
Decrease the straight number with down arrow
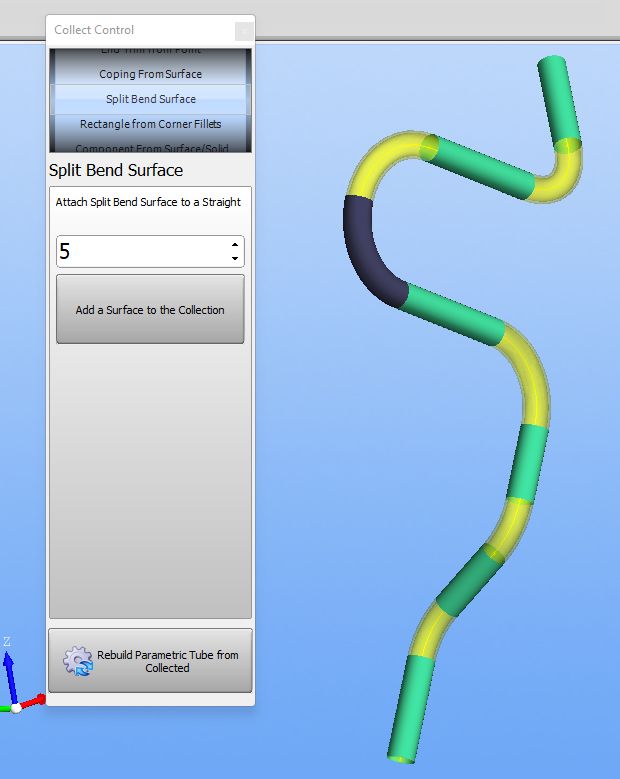[234, 259]
